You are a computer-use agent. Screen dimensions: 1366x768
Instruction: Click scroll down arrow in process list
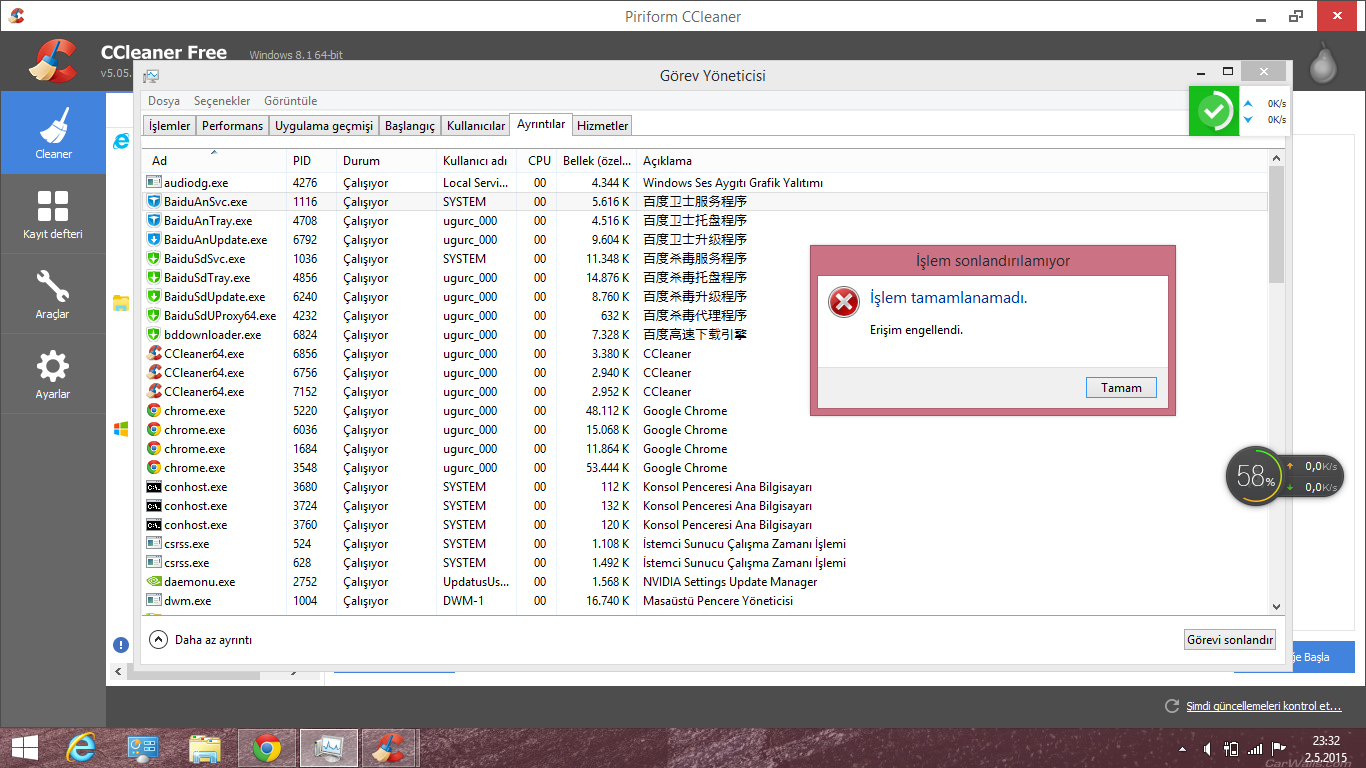(x=1276, y=606)
